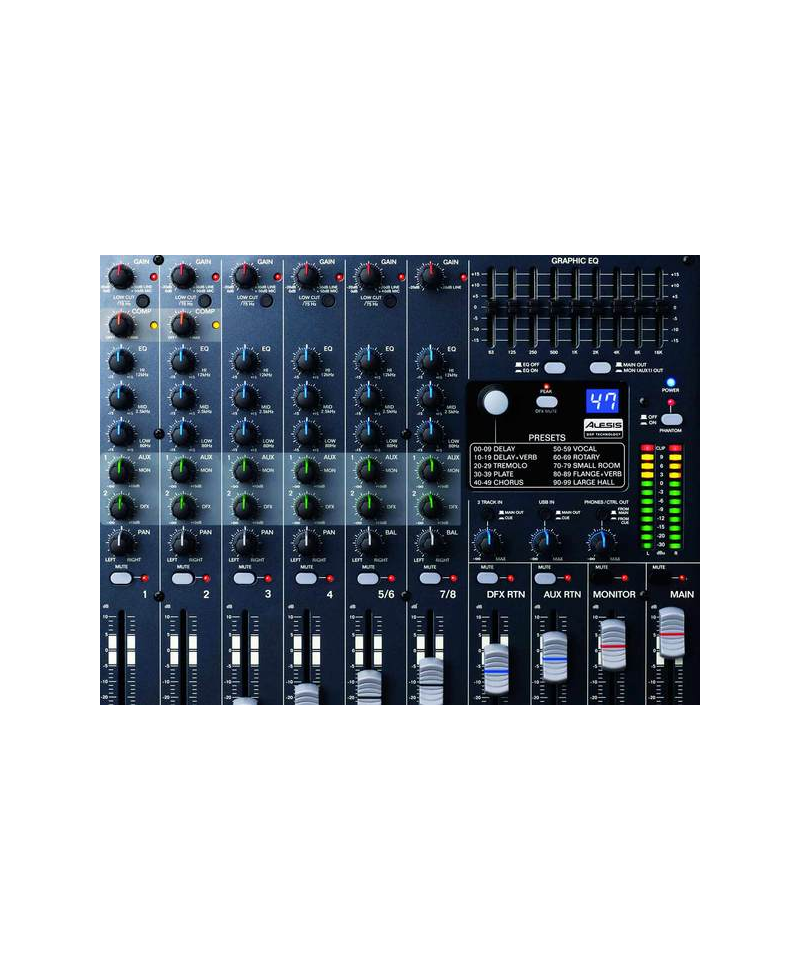This screenshot has height=960, width=800.
Task: Click the blue preset number display
Action: (x=601, y=402)
